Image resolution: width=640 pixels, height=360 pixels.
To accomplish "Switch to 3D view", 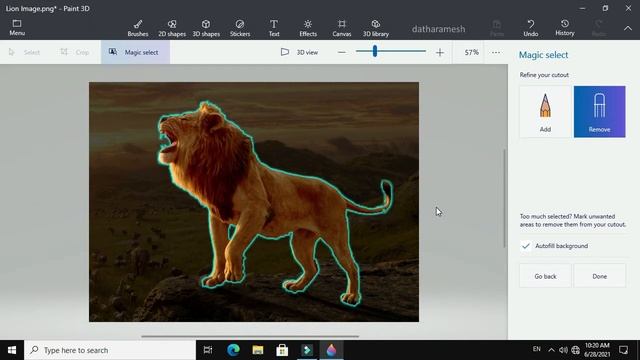I will (x=299, y=52).
